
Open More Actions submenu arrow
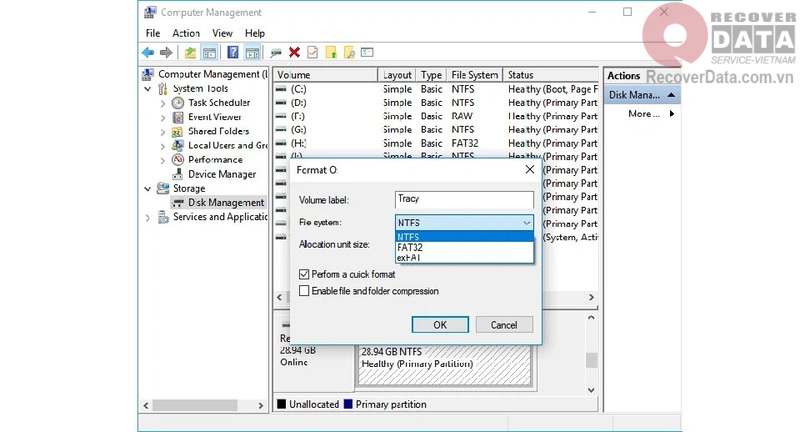pyautogui.click(x=672, y=114)
